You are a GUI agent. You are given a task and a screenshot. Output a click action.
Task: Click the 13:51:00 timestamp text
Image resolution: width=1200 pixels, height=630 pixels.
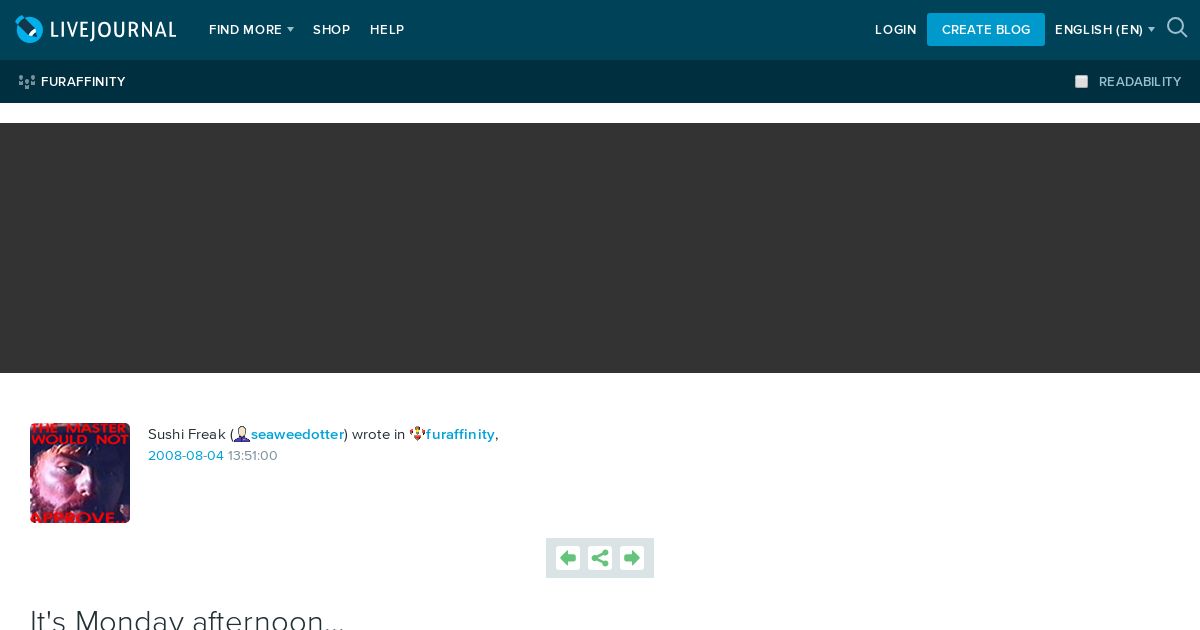pos(253,456)
